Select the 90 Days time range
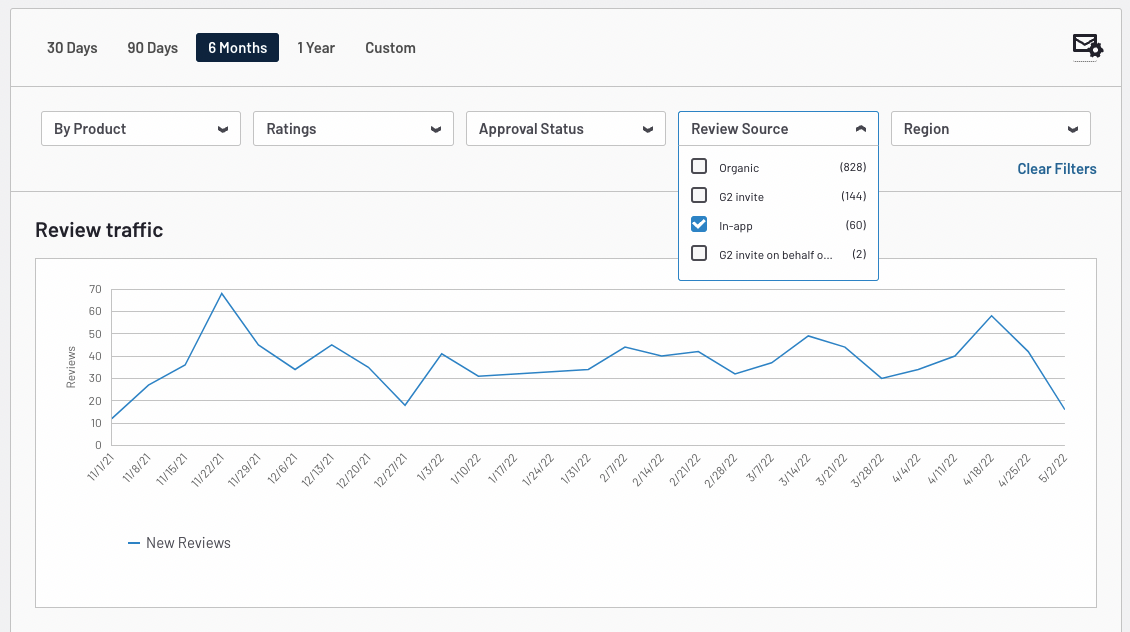This screenshot has height=632, width=1130. 152,48
